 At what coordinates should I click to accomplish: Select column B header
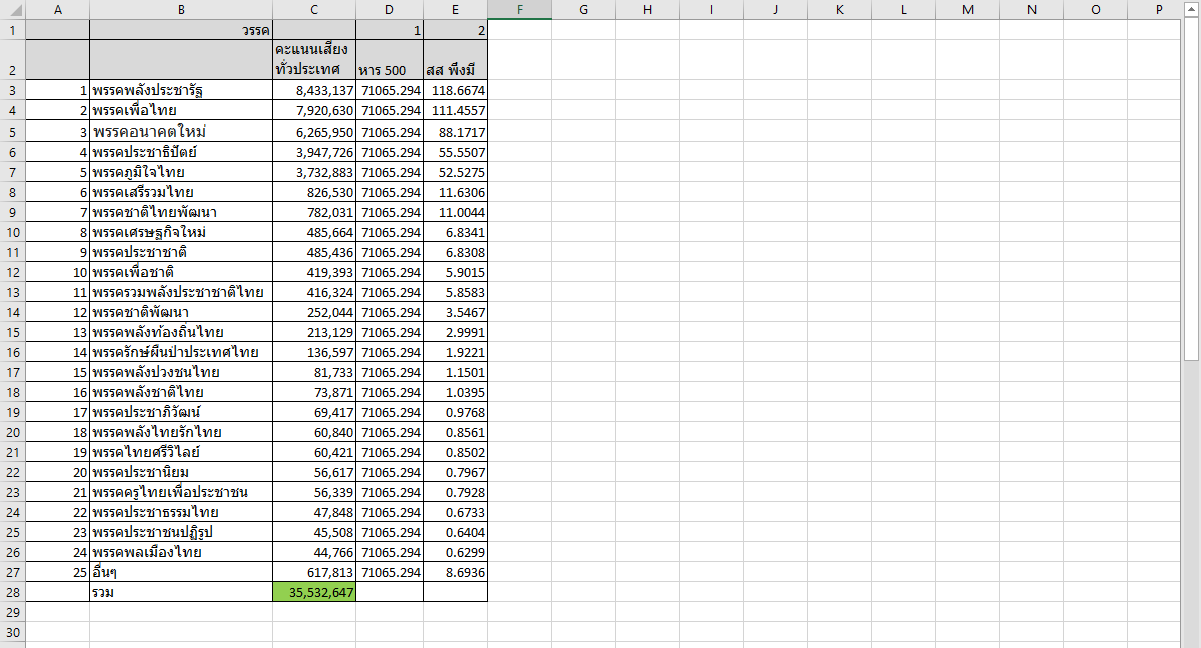[x=181, y=9]
